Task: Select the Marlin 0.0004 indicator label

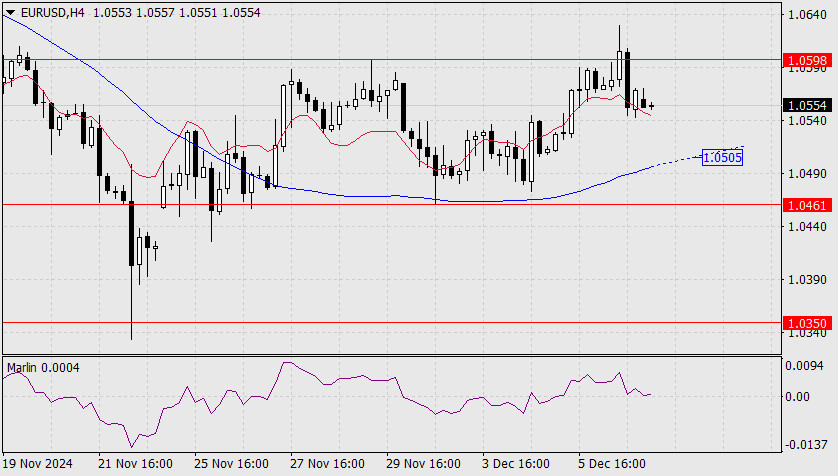Action: (x=43, y=368)
